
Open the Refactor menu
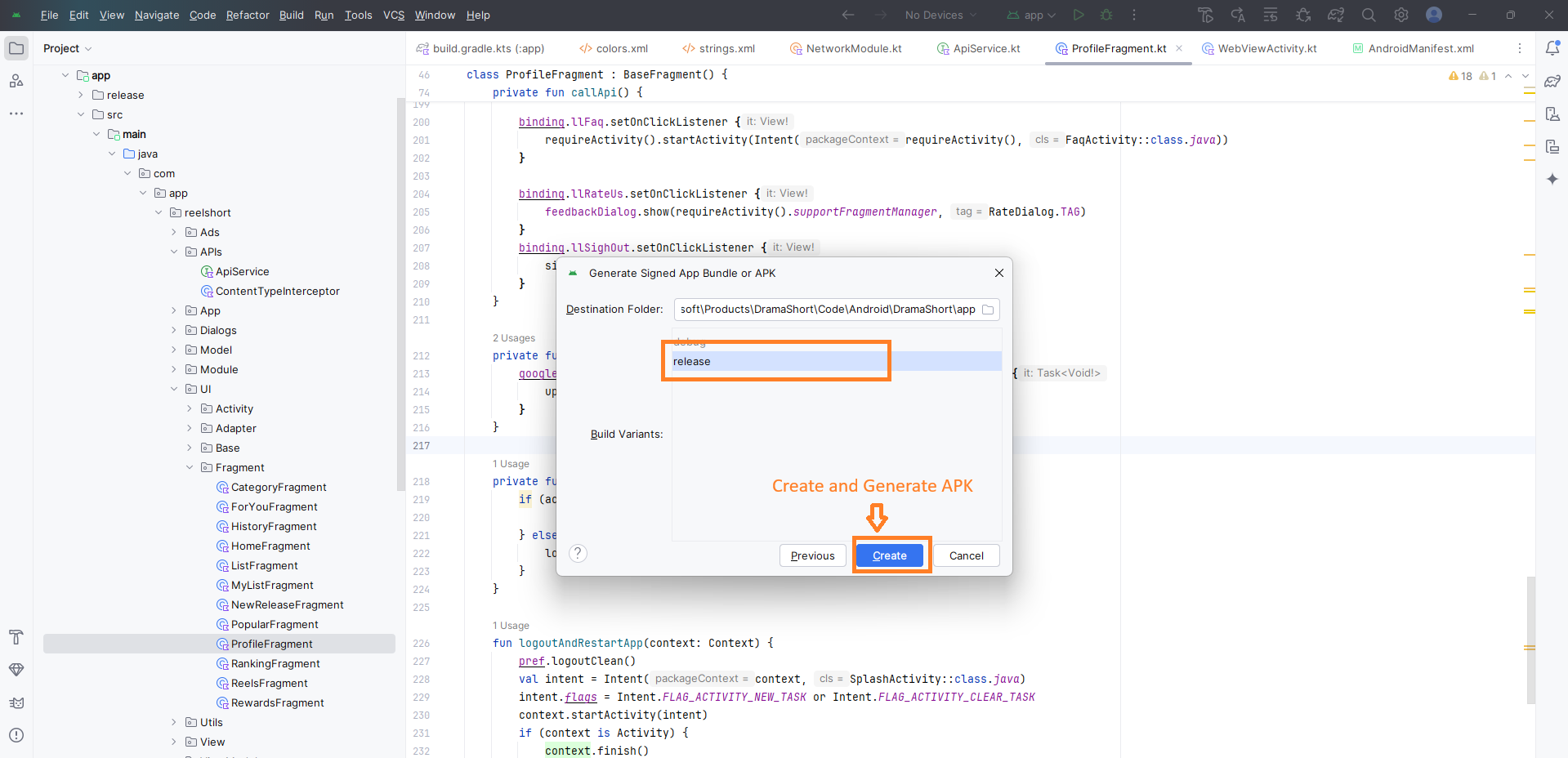[x=248, y=15]
